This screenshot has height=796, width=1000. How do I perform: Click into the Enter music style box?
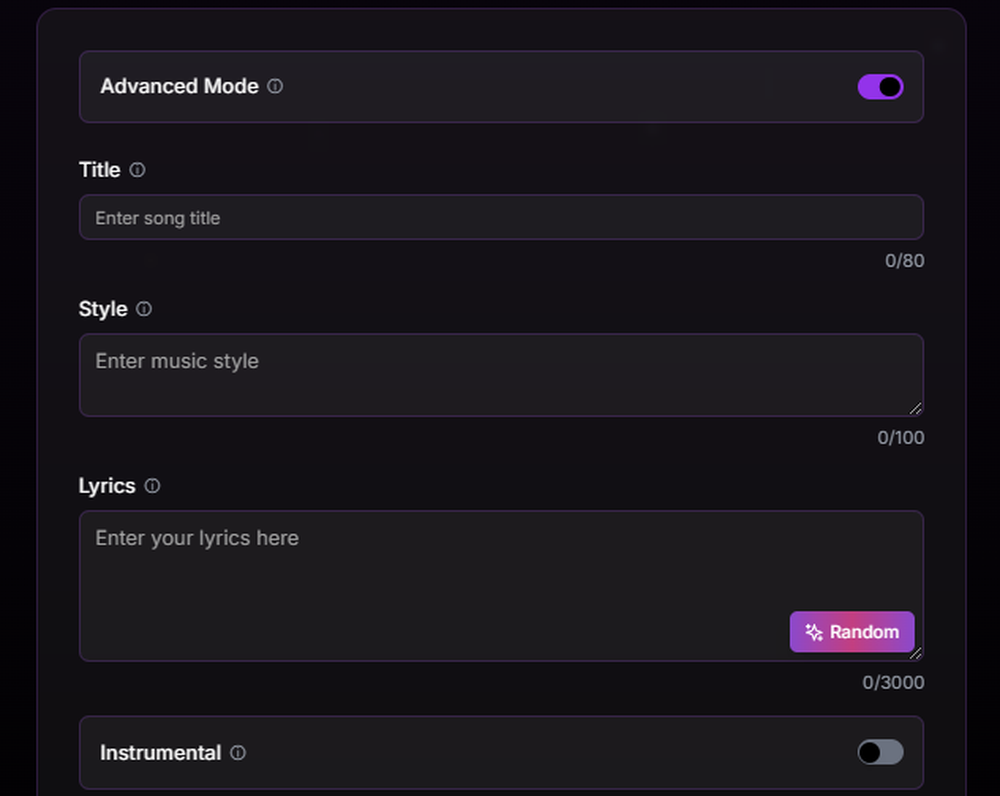click(x=501, y=375)
